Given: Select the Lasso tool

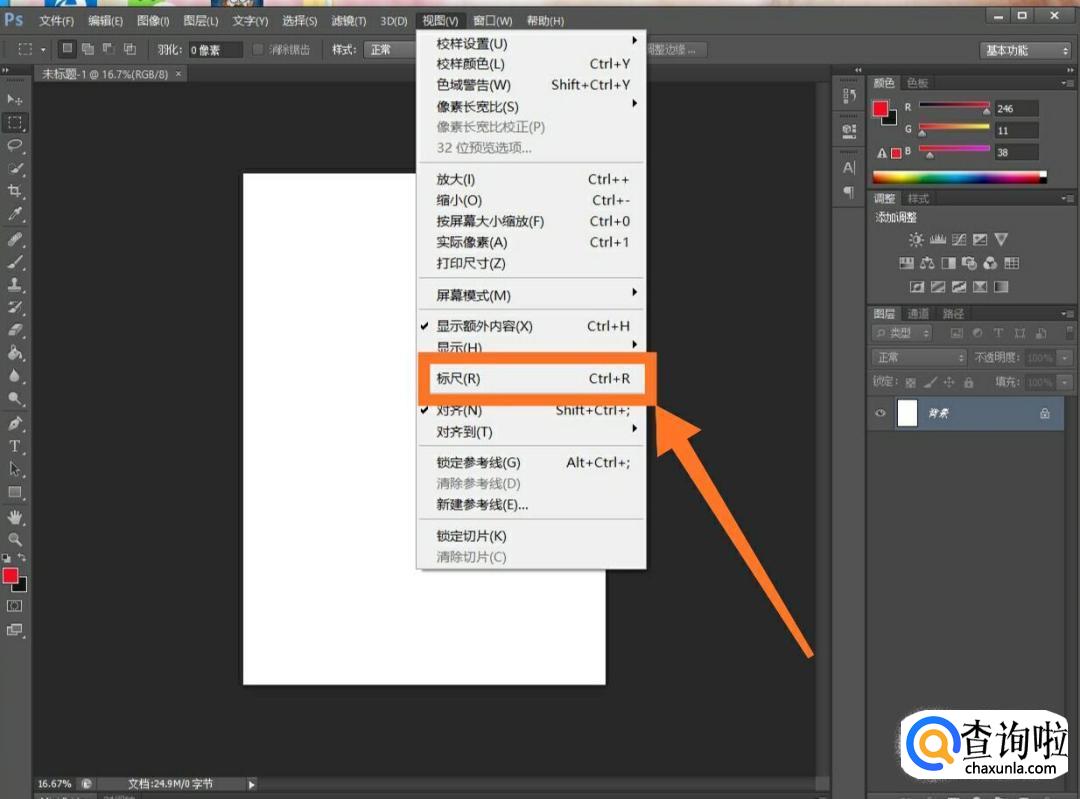Looking at the screenshot, I should coord(15,145).
